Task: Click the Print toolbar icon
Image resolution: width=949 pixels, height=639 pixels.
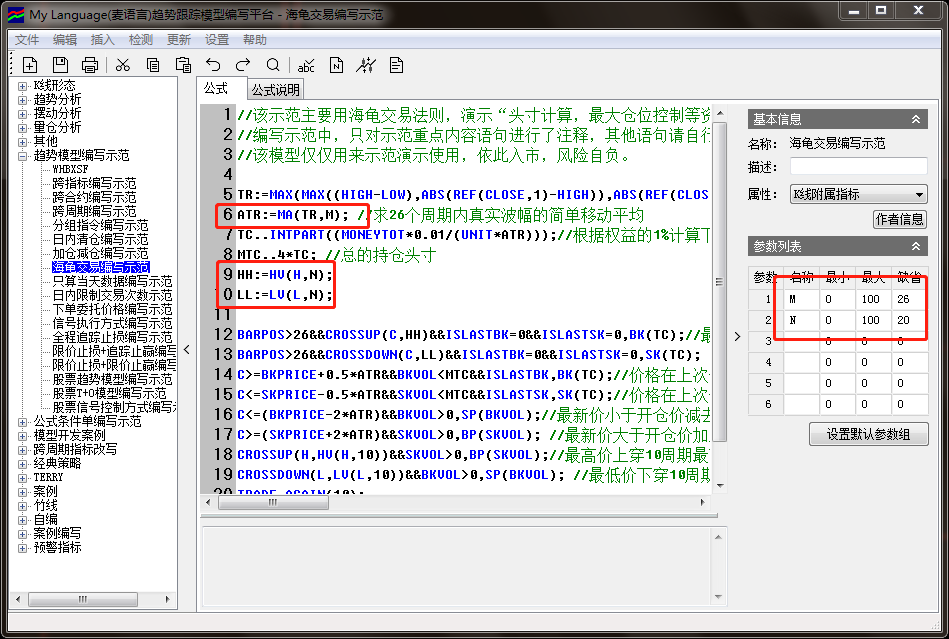Action: click(90, 65)
